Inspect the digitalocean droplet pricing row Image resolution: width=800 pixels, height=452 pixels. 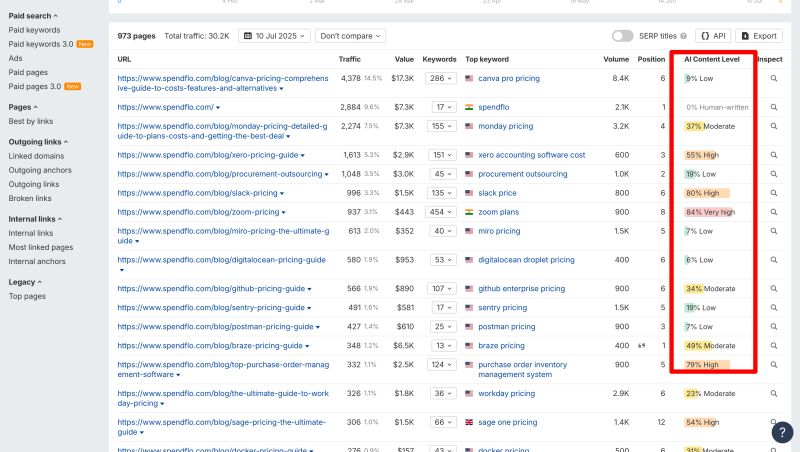pos(773,260)
